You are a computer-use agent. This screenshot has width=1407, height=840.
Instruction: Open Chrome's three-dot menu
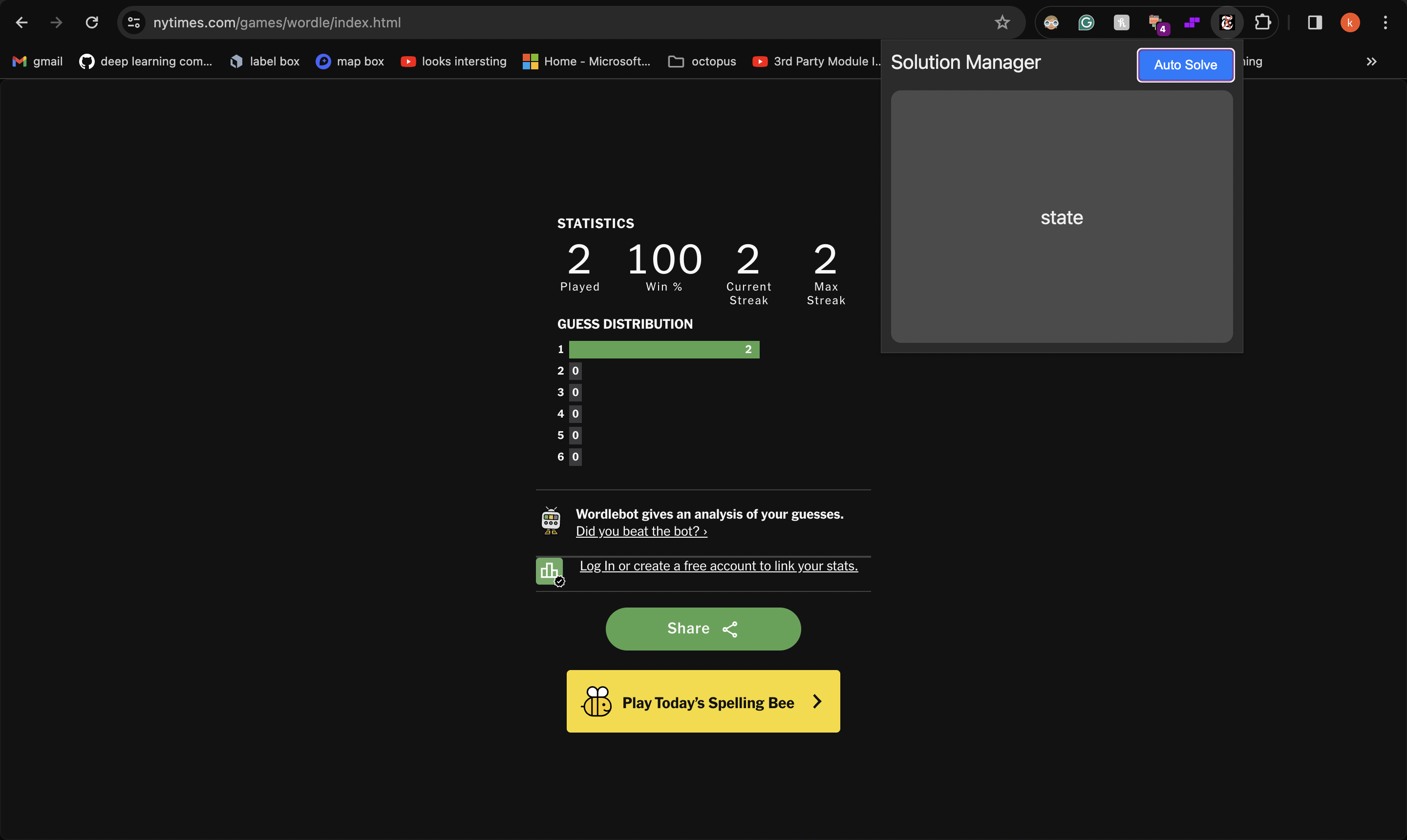click(x=1385, y=22)
